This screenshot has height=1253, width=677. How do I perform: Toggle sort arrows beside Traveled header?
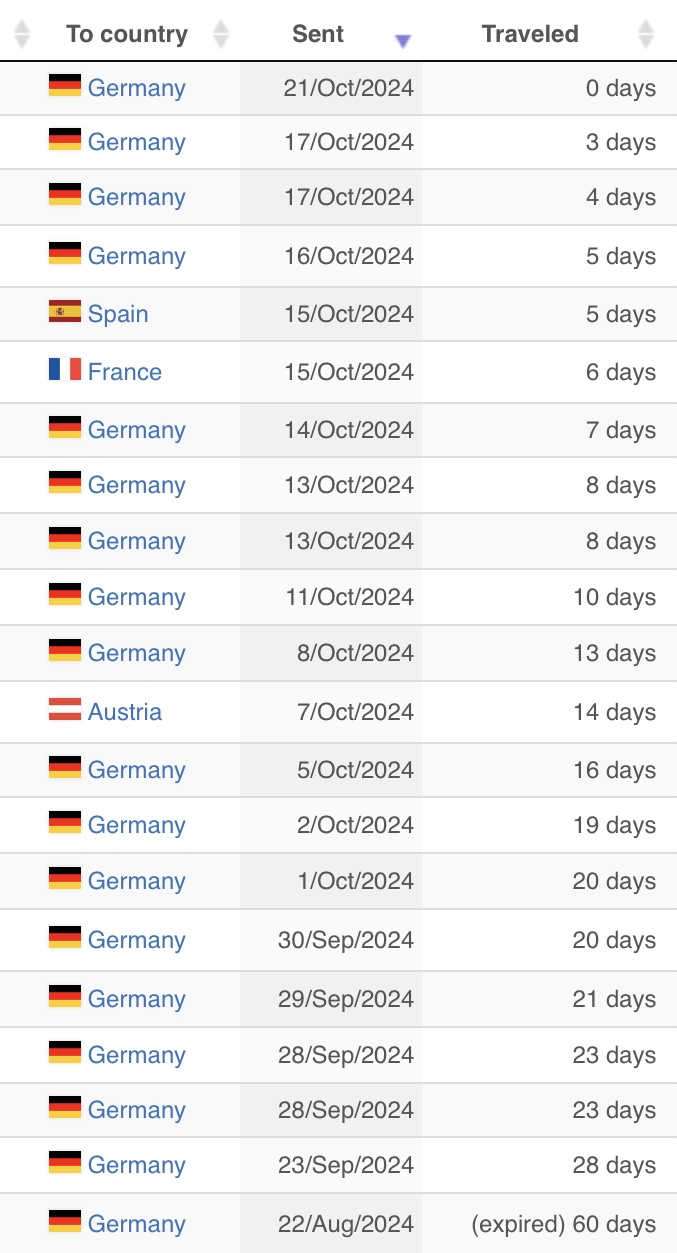click(x=646, y=34)
